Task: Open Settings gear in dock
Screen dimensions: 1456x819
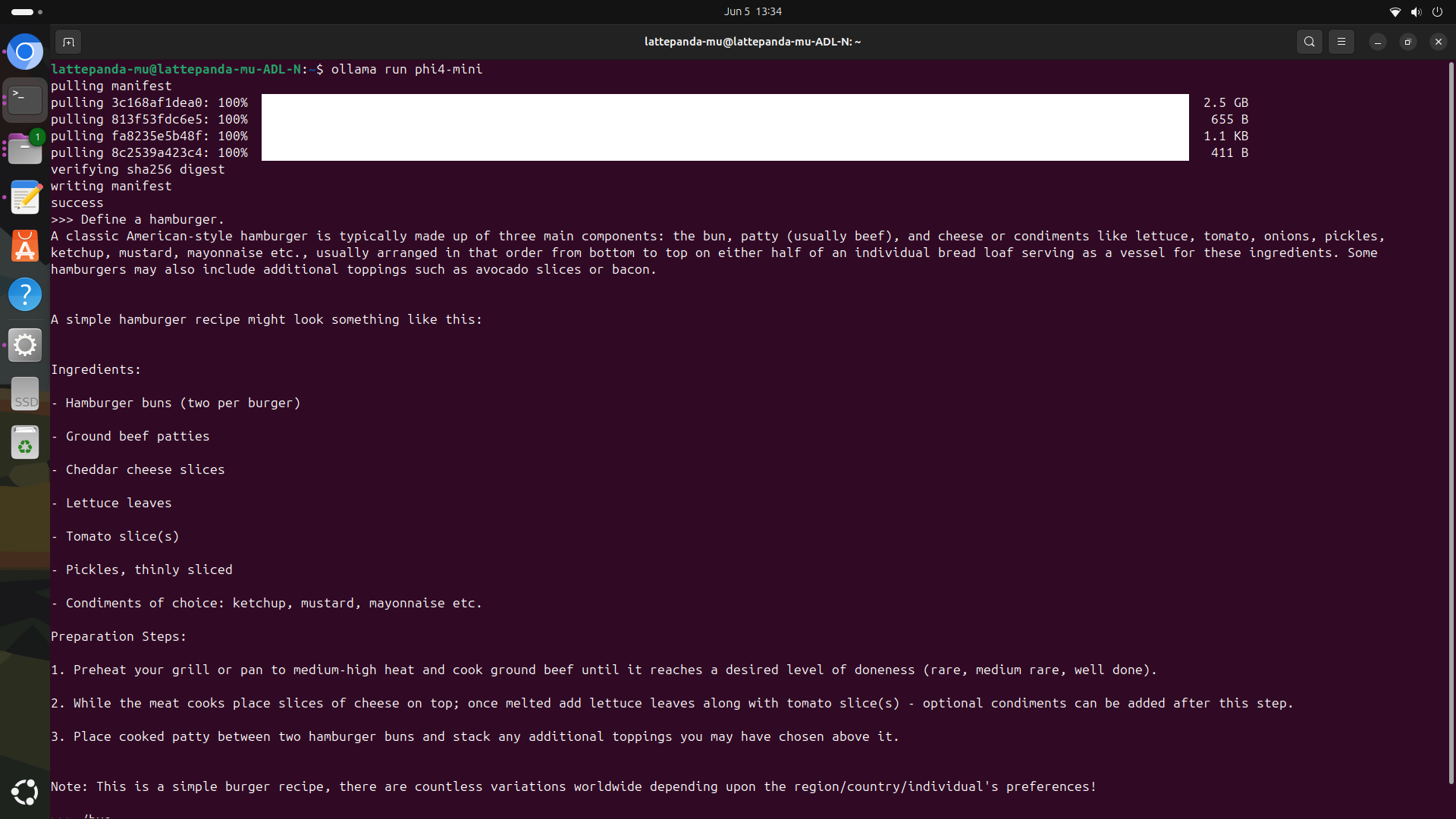Action: [x=25, y=345]
